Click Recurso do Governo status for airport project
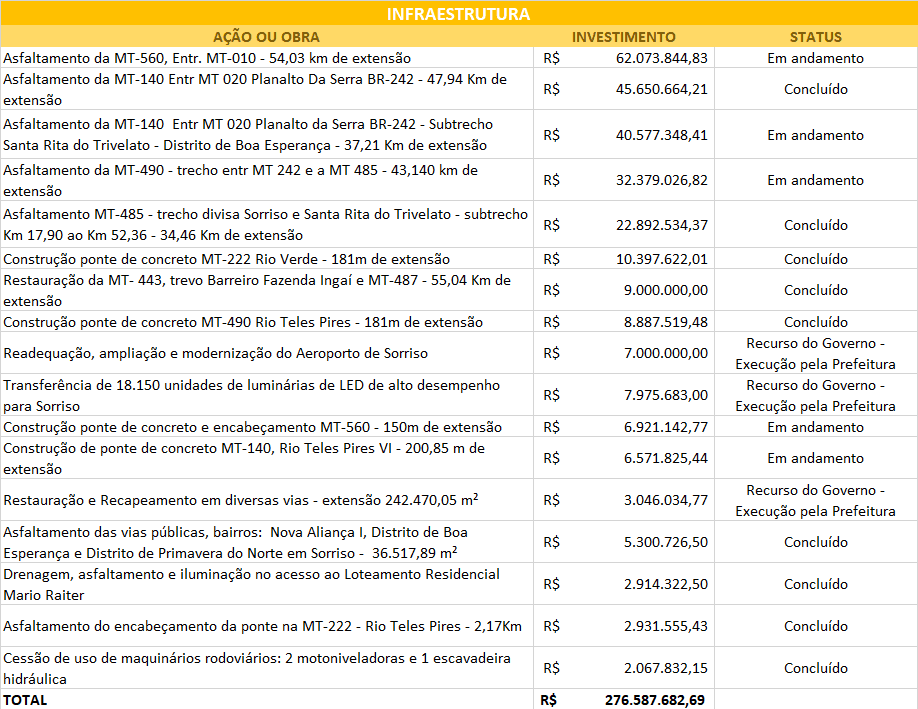This screenshot has height=709, width=918. [x=815, y=351]
